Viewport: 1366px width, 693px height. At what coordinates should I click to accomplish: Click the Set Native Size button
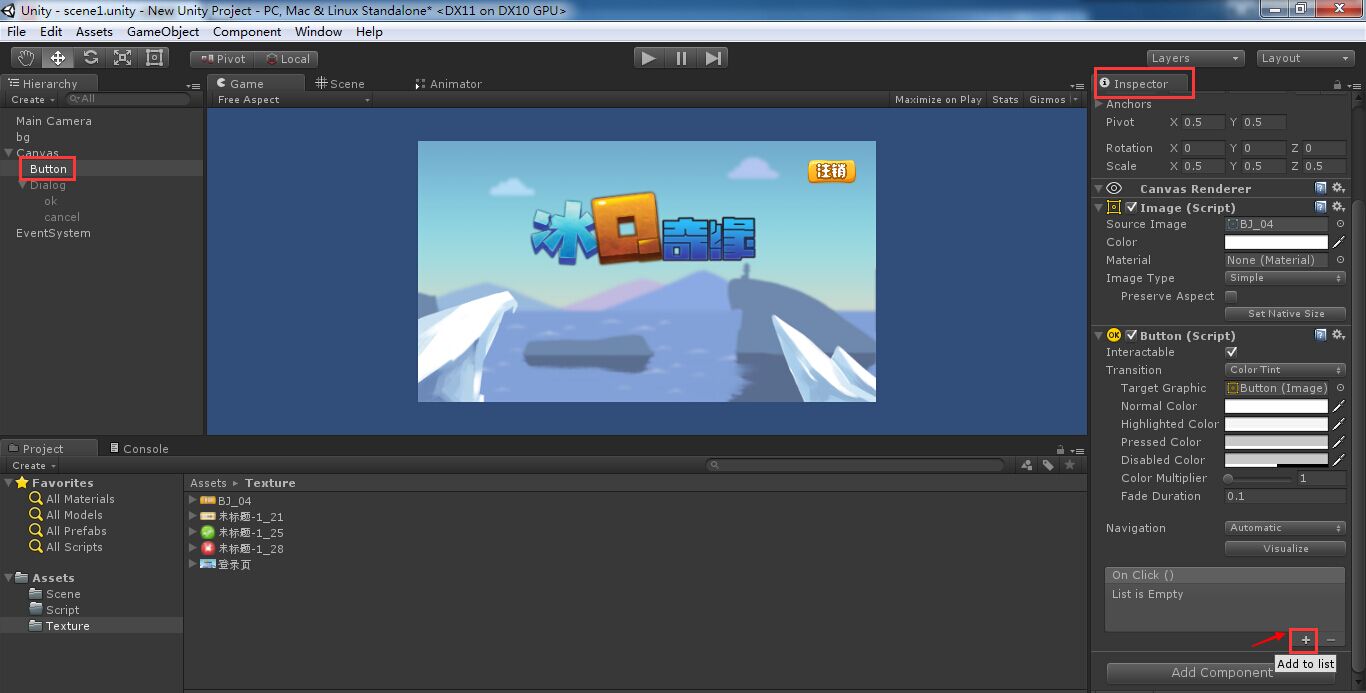coord(1284,314)
